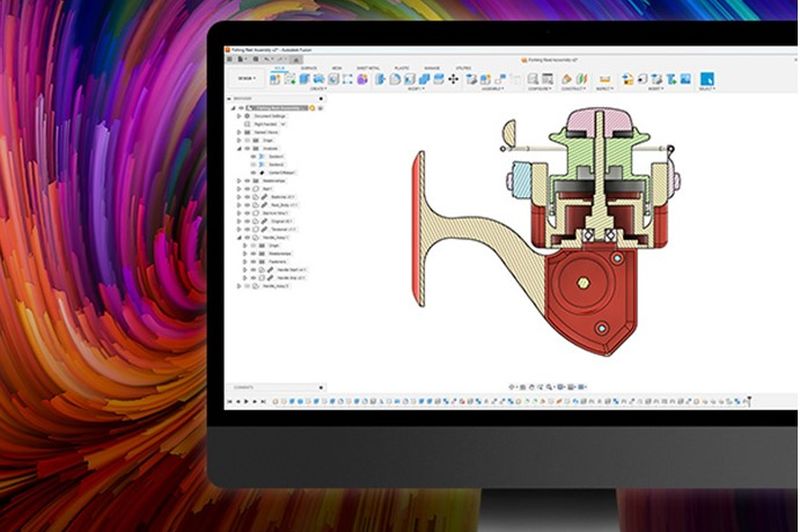The height and width of the screenshot is (532, 800).
Task: Jump to timeline beginning
Action: [230, 402]
